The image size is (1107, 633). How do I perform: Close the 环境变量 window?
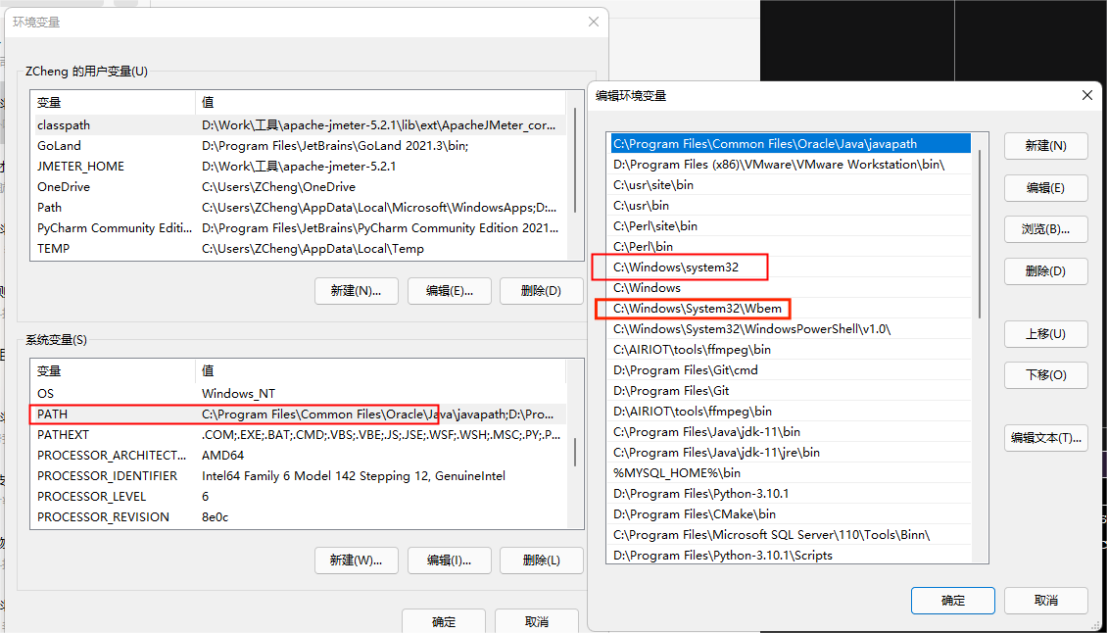(x=594, y=21)
